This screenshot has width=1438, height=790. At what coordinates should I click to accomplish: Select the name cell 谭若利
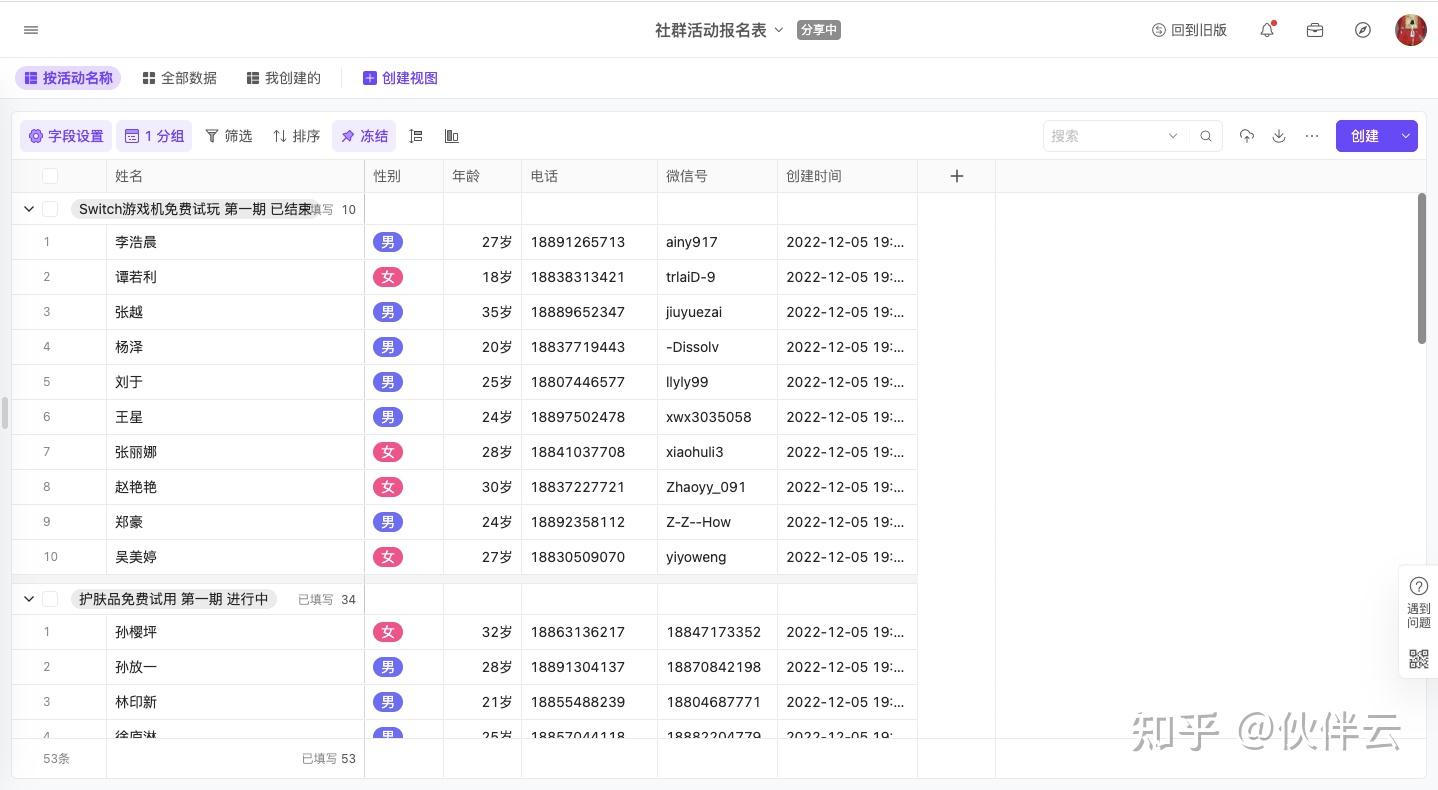[x=235, y=277]
